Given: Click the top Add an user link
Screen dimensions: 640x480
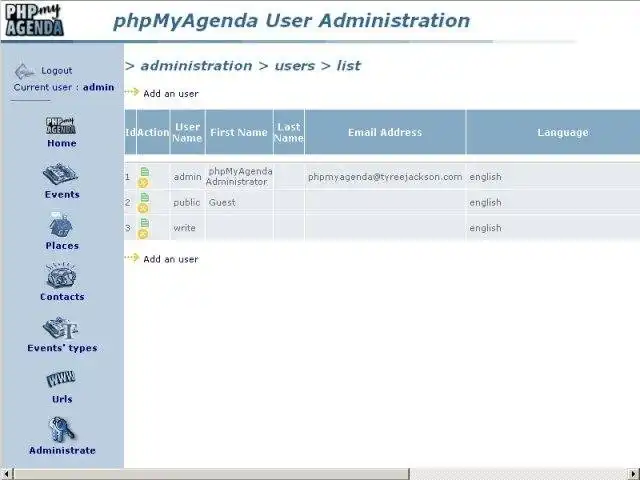Looking at the screenshot, I should tap(171, 94).
